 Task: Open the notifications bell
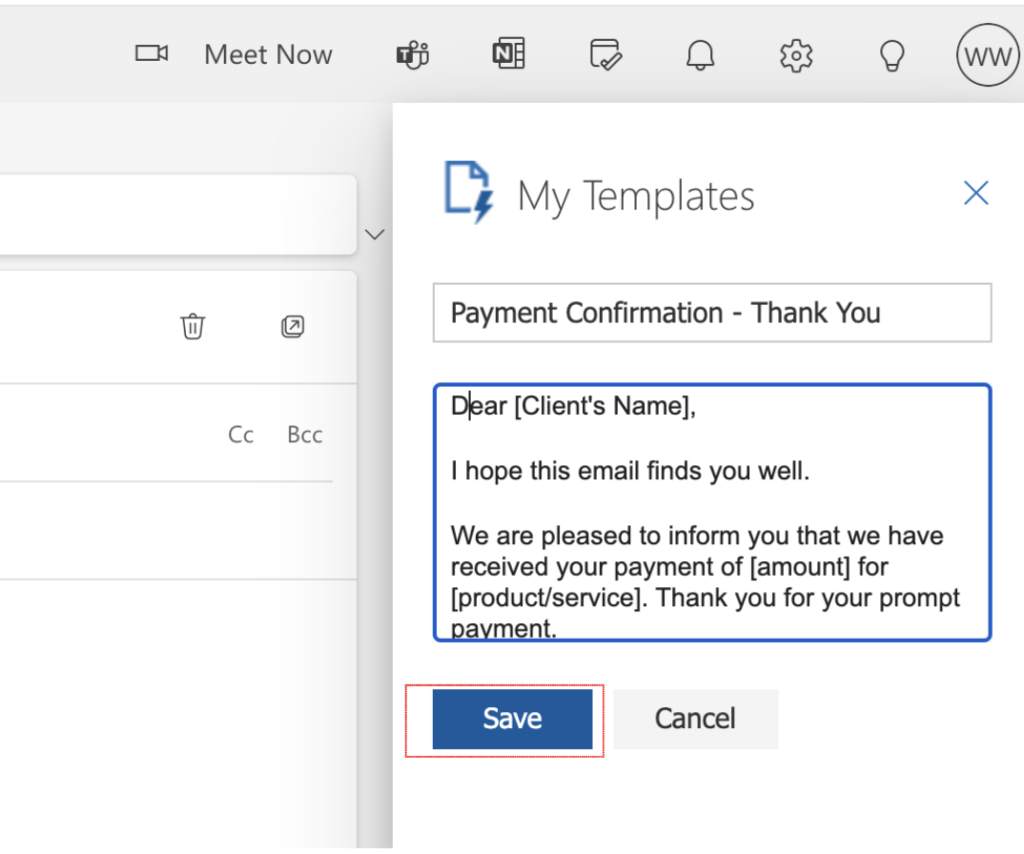(700, 55)
